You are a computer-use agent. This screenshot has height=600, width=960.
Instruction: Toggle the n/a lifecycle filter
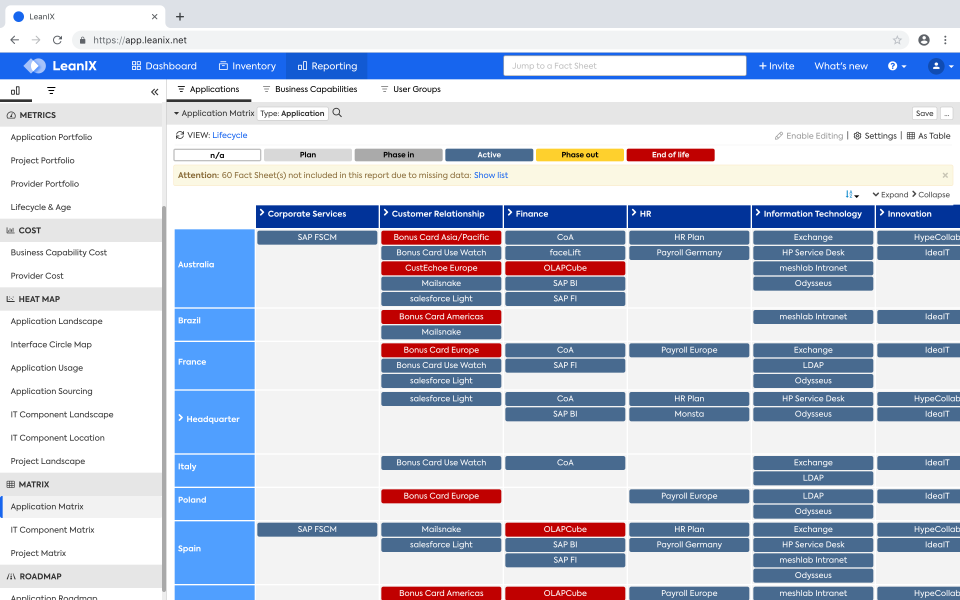coord(216,154)
